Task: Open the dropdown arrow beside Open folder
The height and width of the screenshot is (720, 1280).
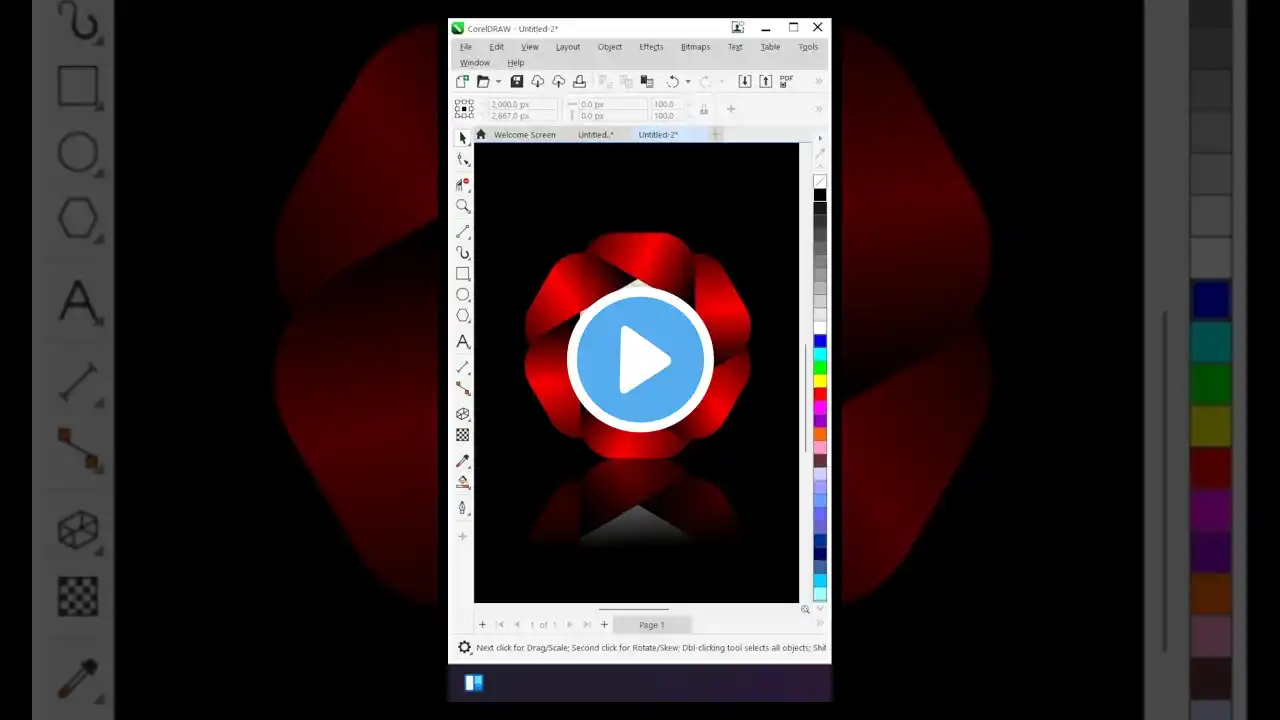Action: tap(498, 82)
